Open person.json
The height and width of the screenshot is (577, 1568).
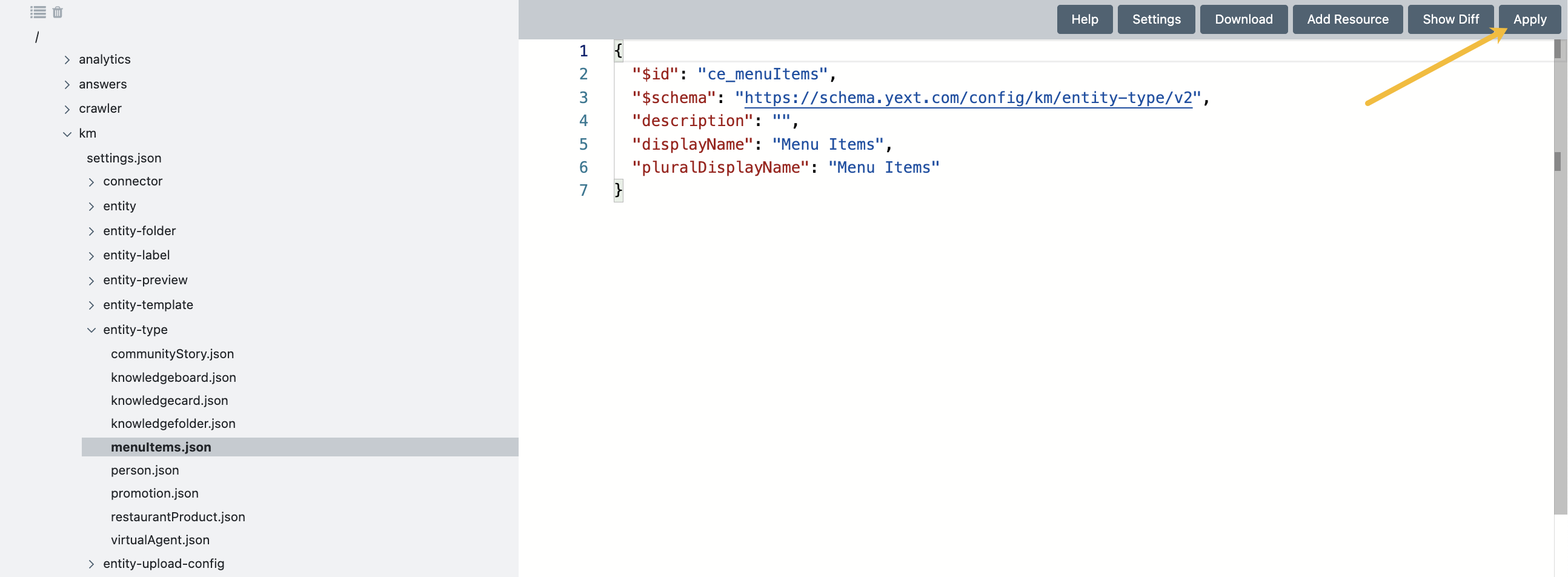coord(145,470)
